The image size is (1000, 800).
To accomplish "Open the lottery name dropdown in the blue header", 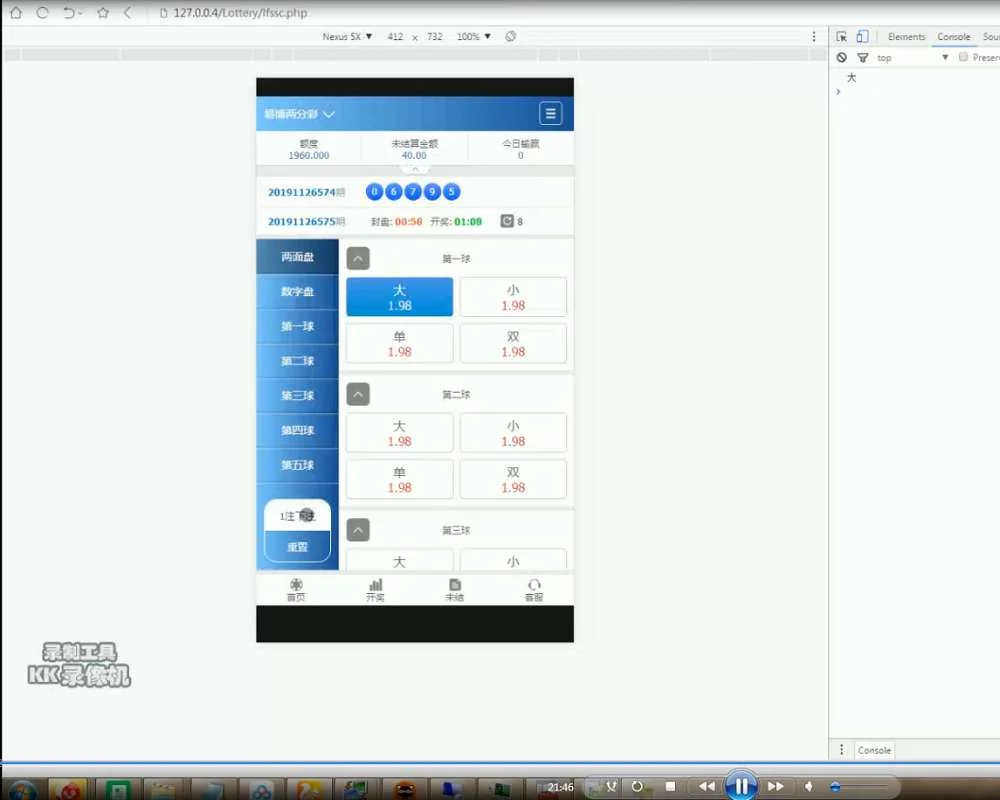I will click(x=300, y=113).
